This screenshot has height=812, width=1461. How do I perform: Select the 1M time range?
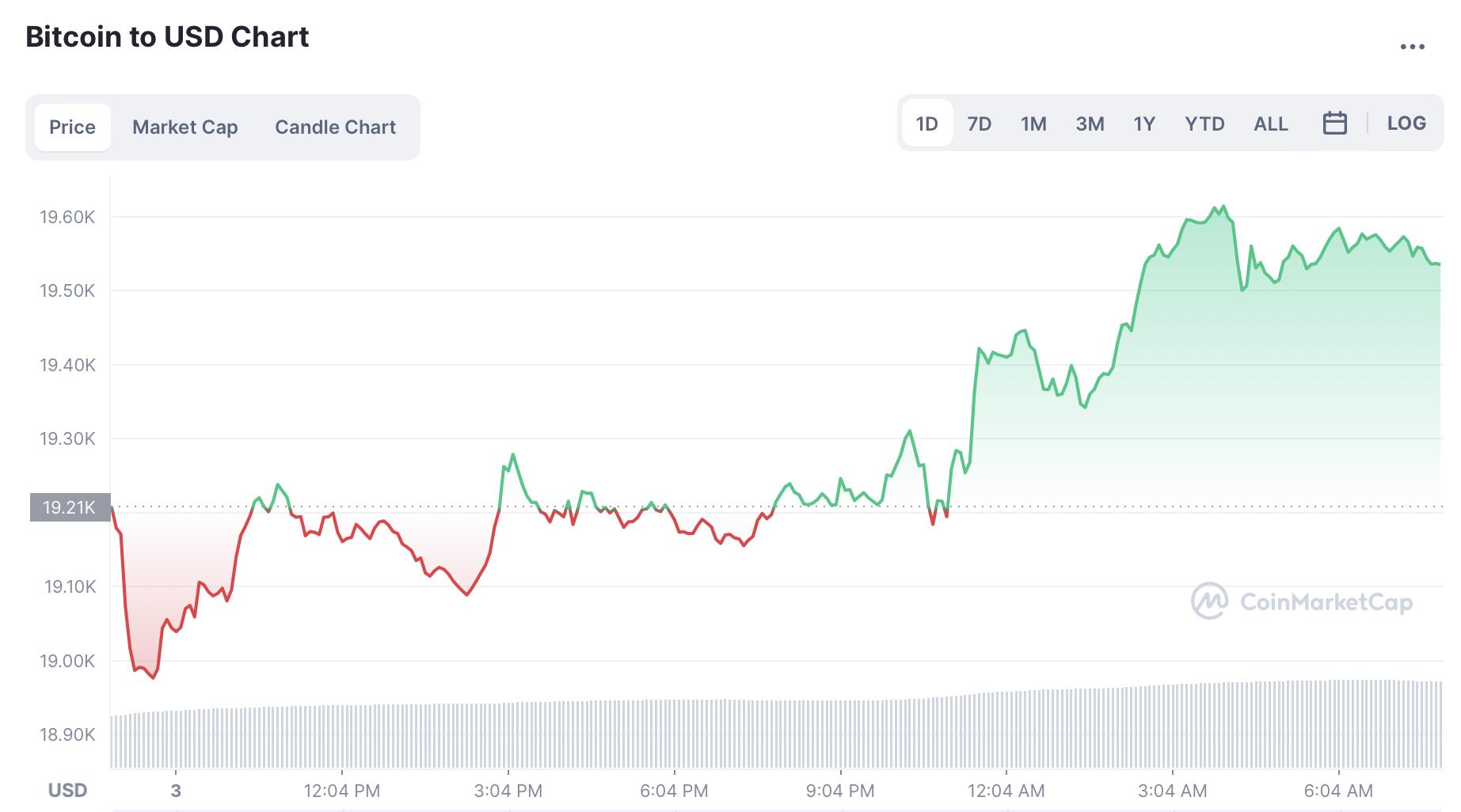(x=1033, y=124)
